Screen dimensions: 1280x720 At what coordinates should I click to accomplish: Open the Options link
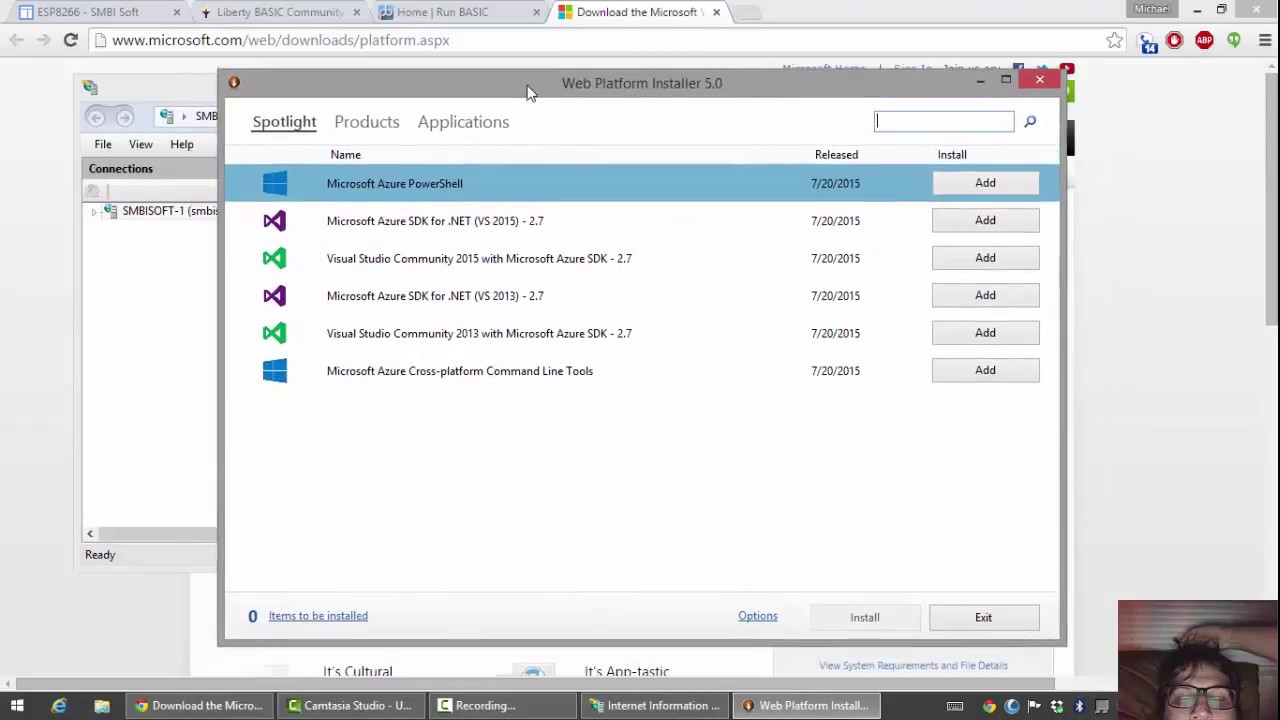[x=758, y=616]
